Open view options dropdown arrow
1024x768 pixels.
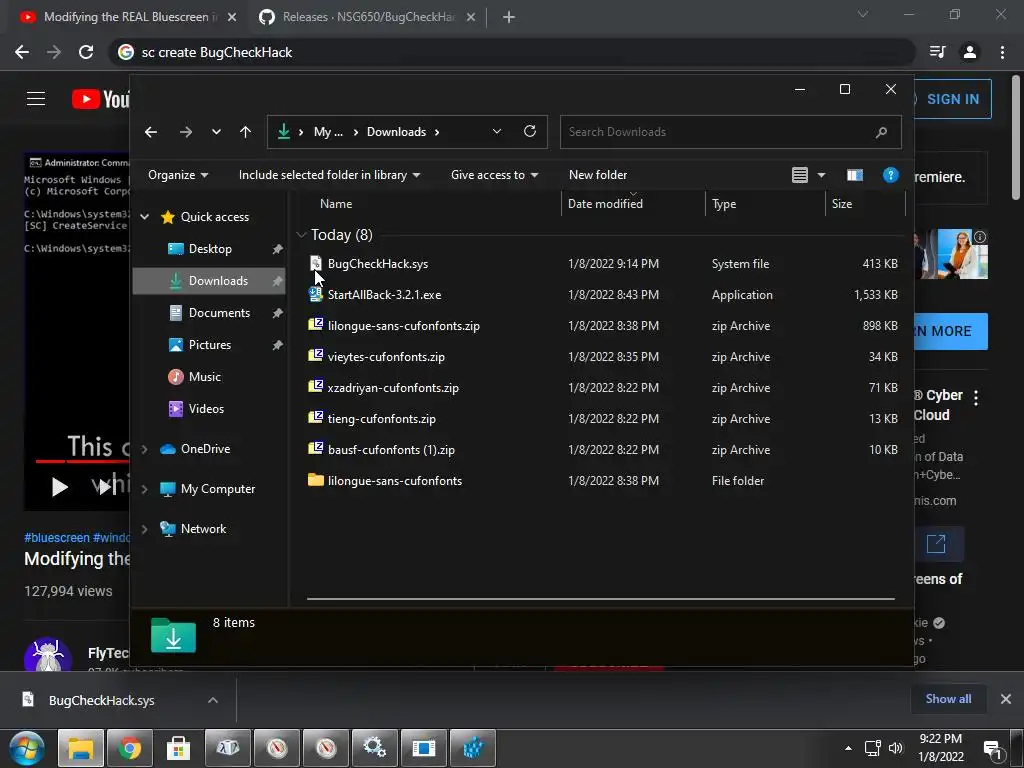[822, 175]
